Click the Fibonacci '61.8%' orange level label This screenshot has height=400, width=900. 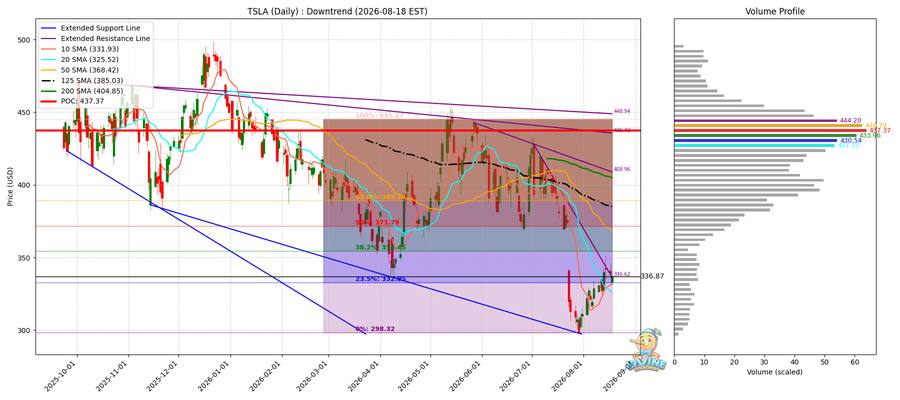click(x=381, y=197)
